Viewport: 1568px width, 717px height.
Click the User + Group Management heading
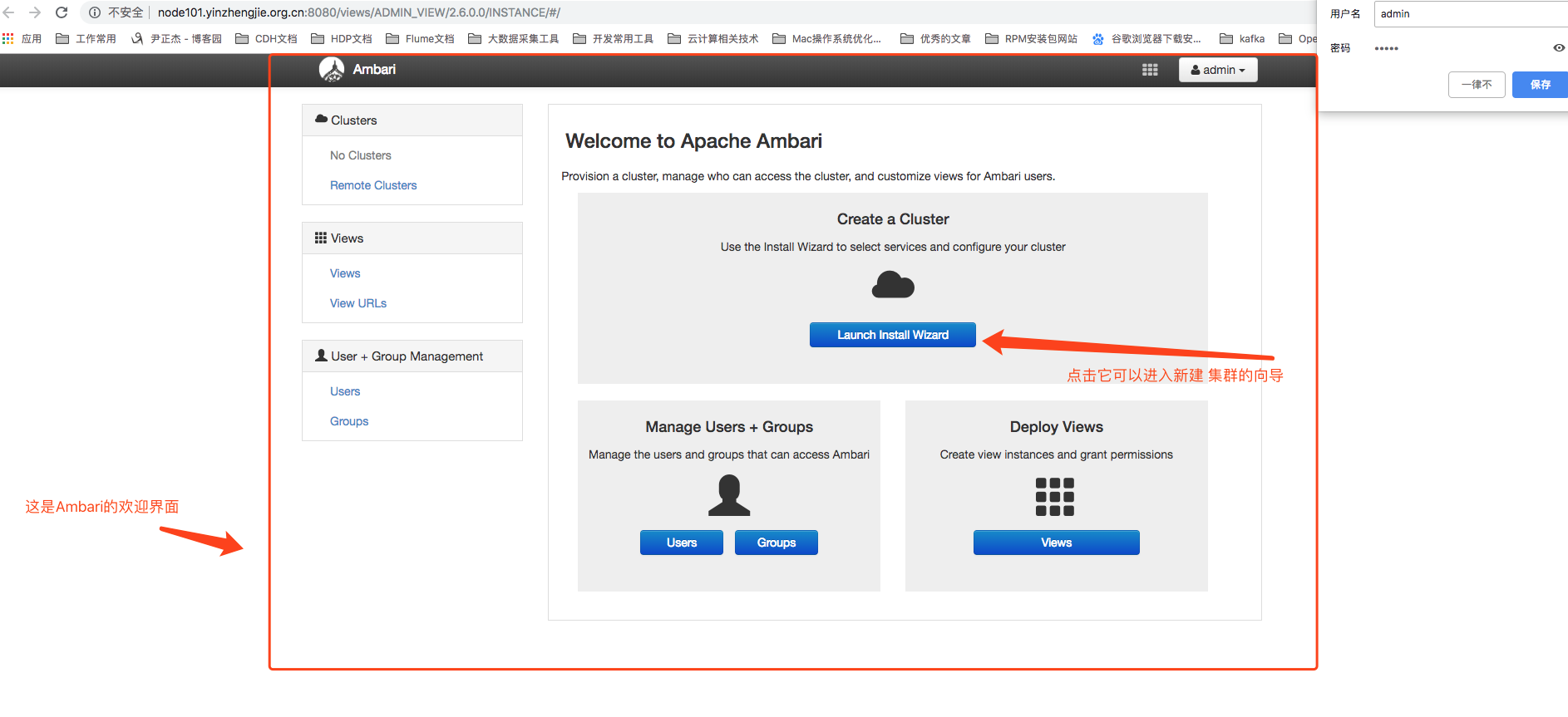(x=412, y=356)
